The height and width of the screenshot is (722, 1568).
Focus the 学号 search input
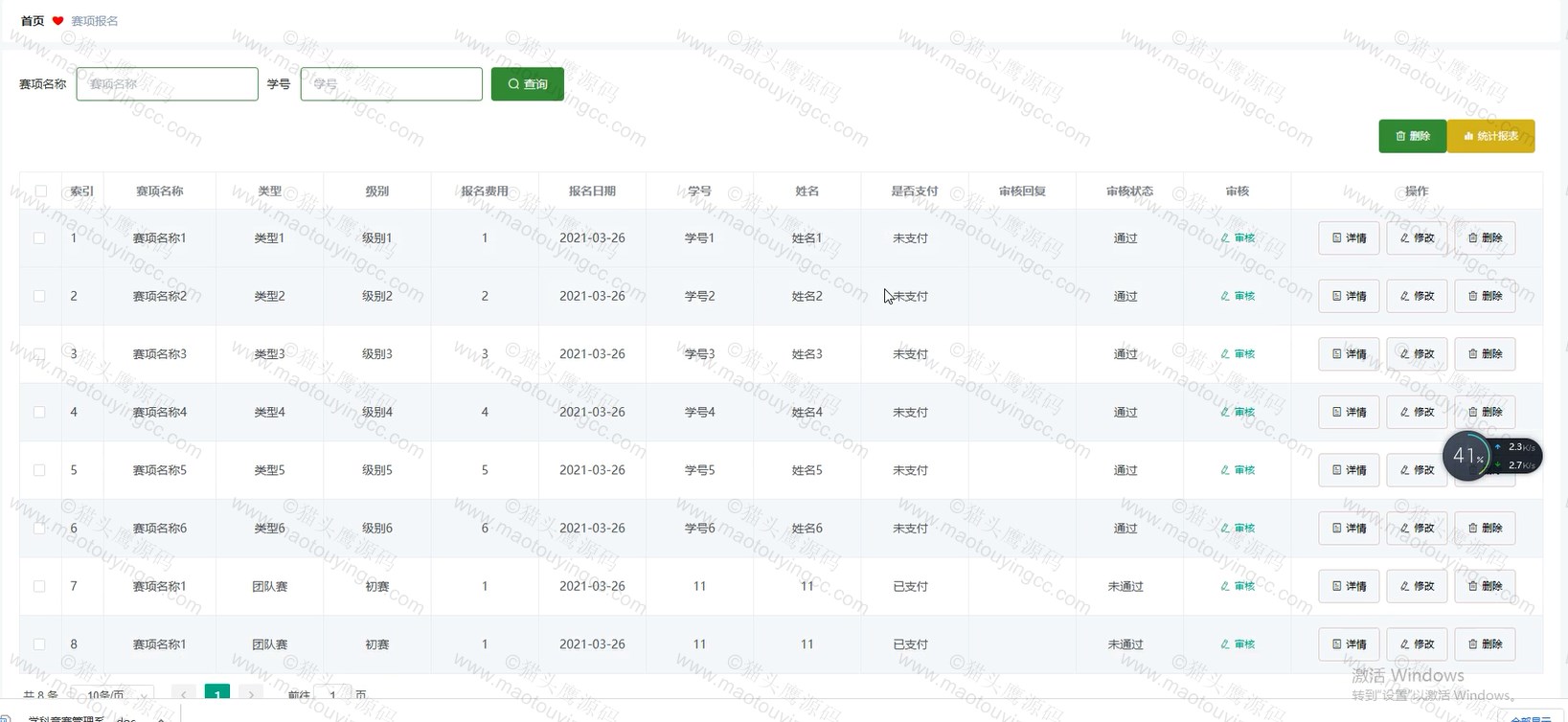point(391,84)
